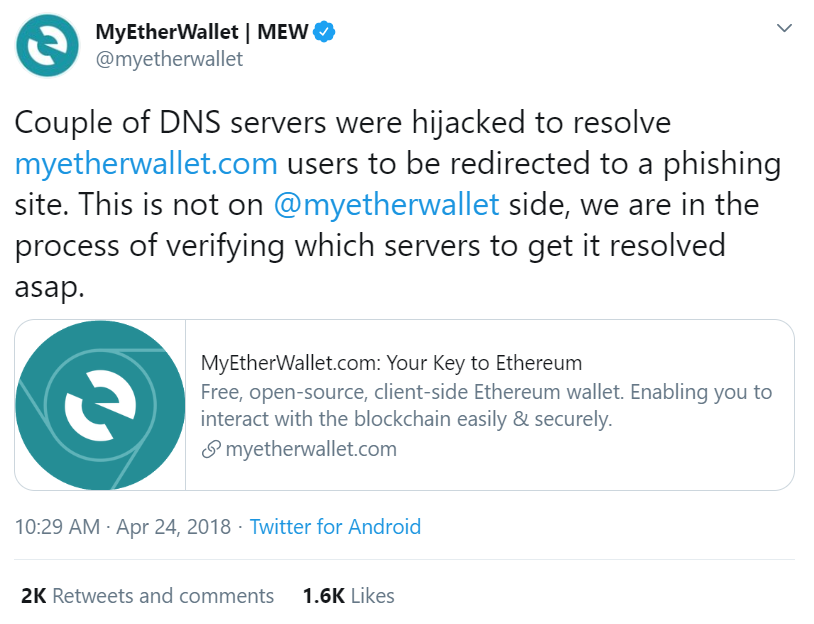Open the 'Twitter for Android' source link
The width and height of the screenshot is (814, 624).
pos(335,527)
